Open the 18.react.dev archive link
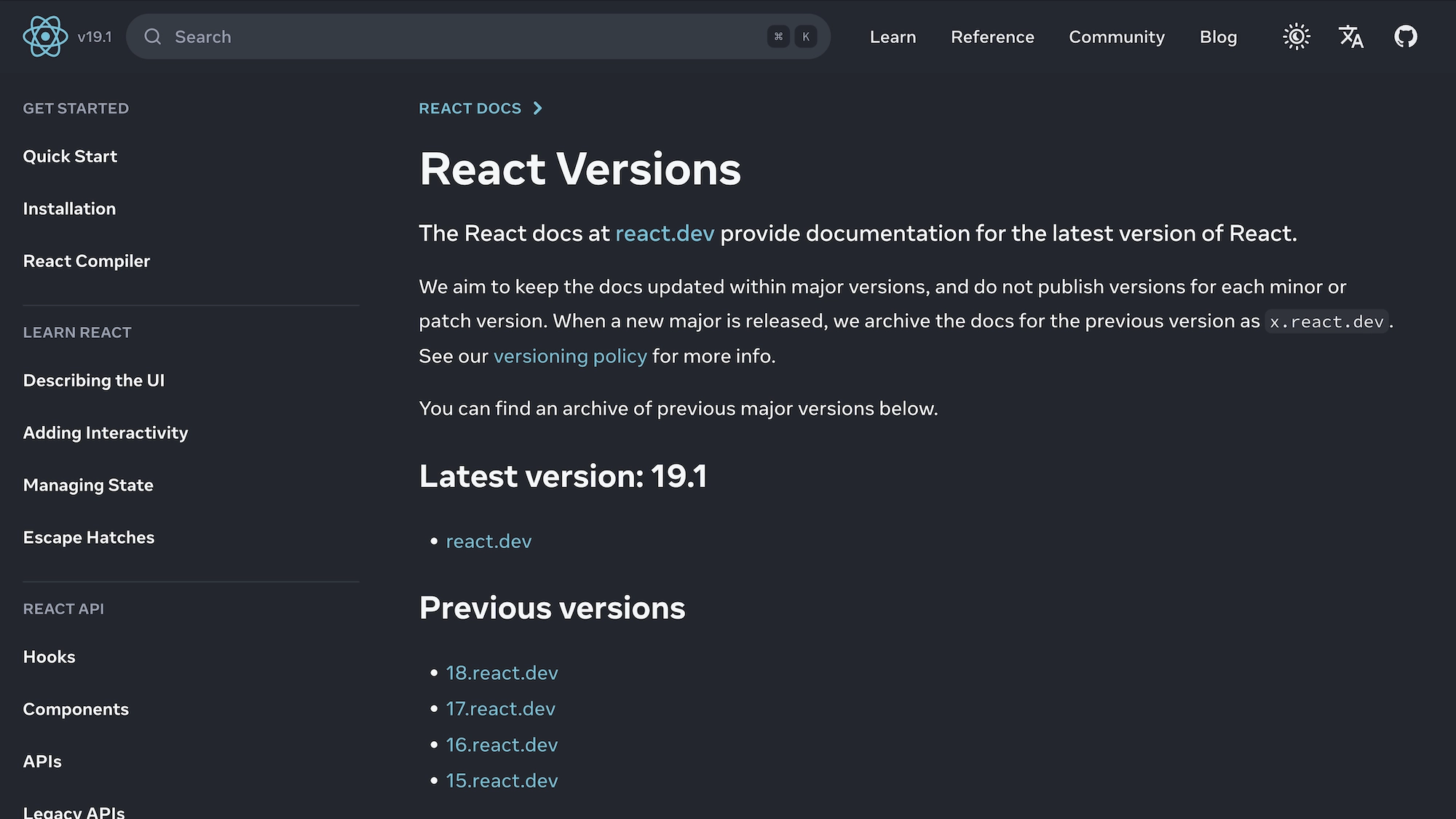The height and width of the screenshot is (819, 1456). (x=502, y=673)
